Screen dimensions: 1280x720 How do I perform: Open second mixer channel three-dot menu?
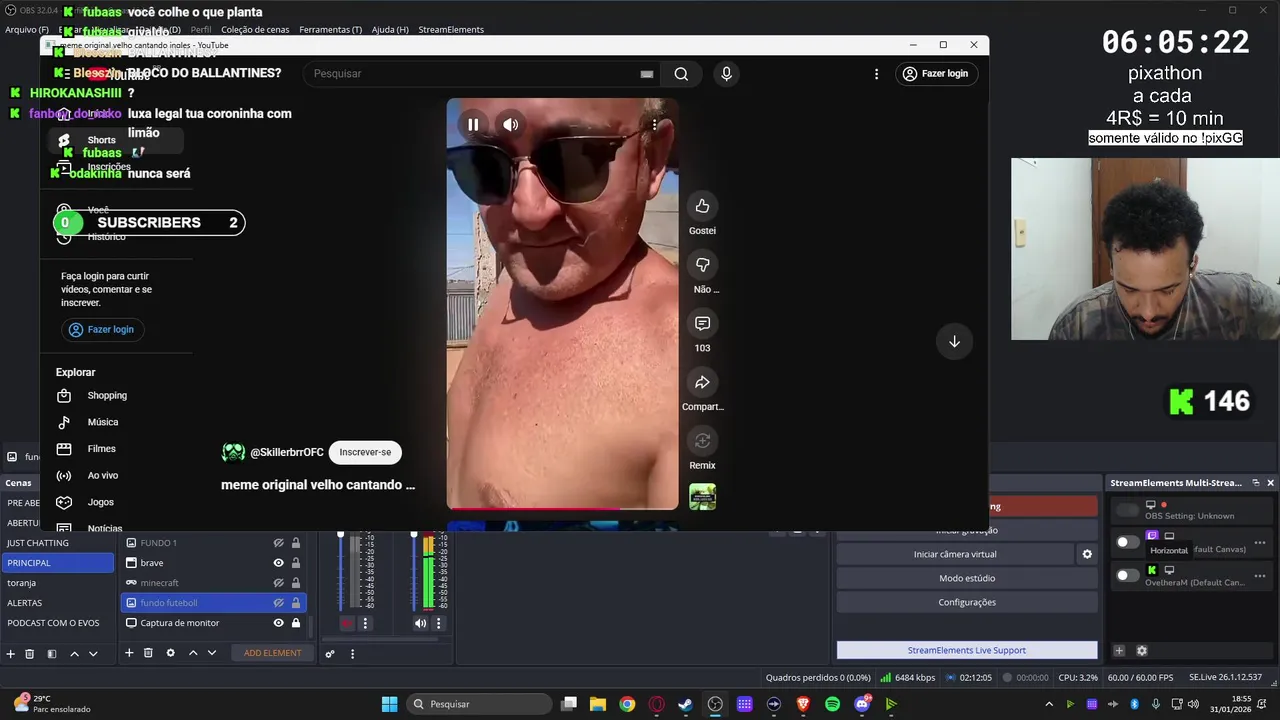[x=438, y=623]
